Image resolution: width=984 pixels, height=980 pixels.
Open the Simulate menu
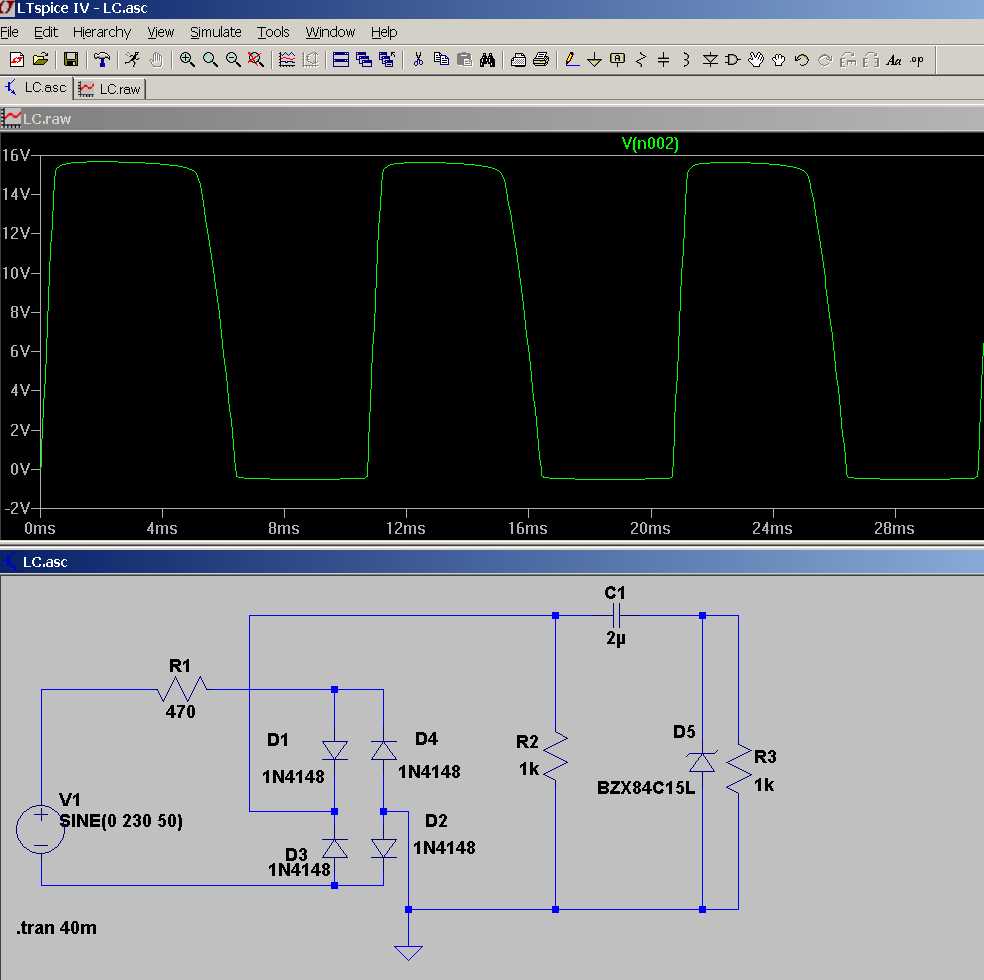pyautogui.click(x=216, y=32)
